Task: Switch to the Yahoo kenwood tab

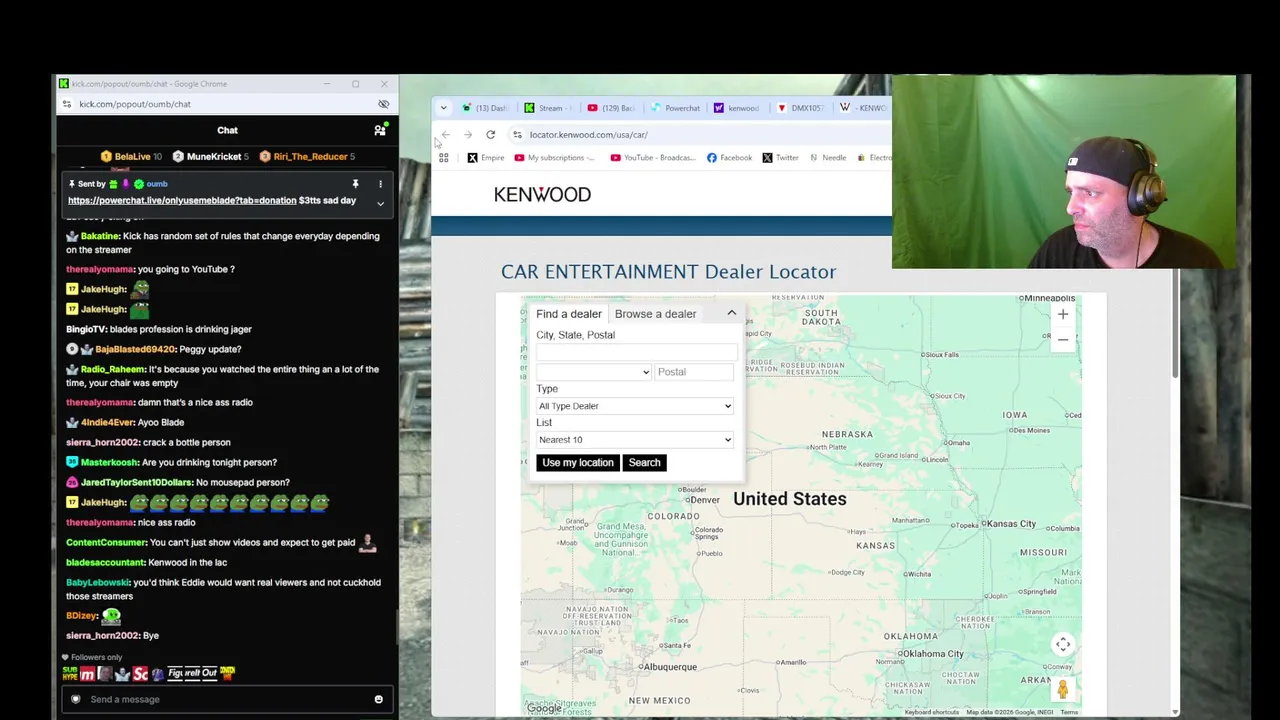Action: point(737,108)
